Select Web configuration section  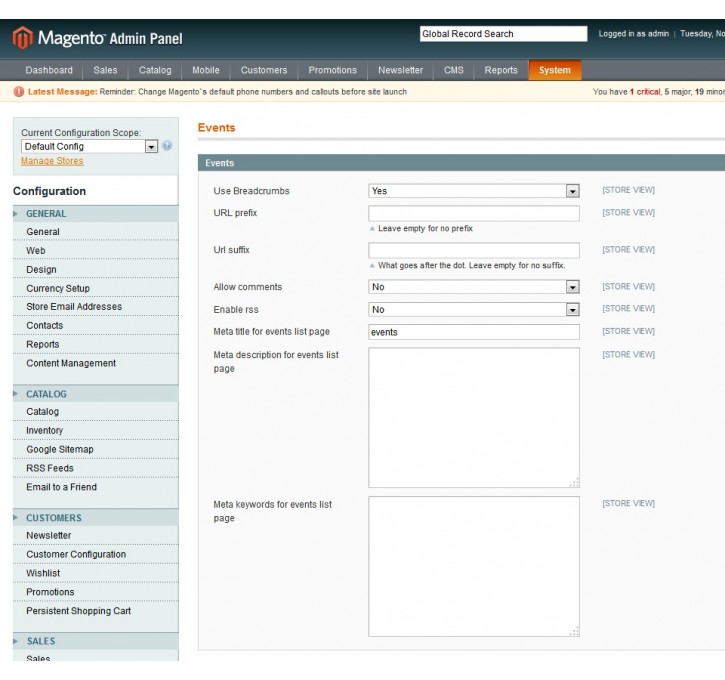pyautogui.click(x=95, y=251)
